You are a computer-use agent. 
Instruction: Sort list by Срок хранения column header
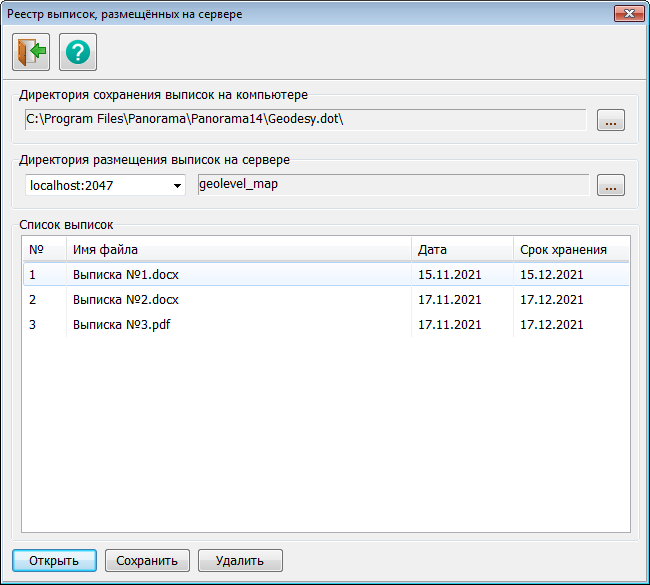(570, 250)
